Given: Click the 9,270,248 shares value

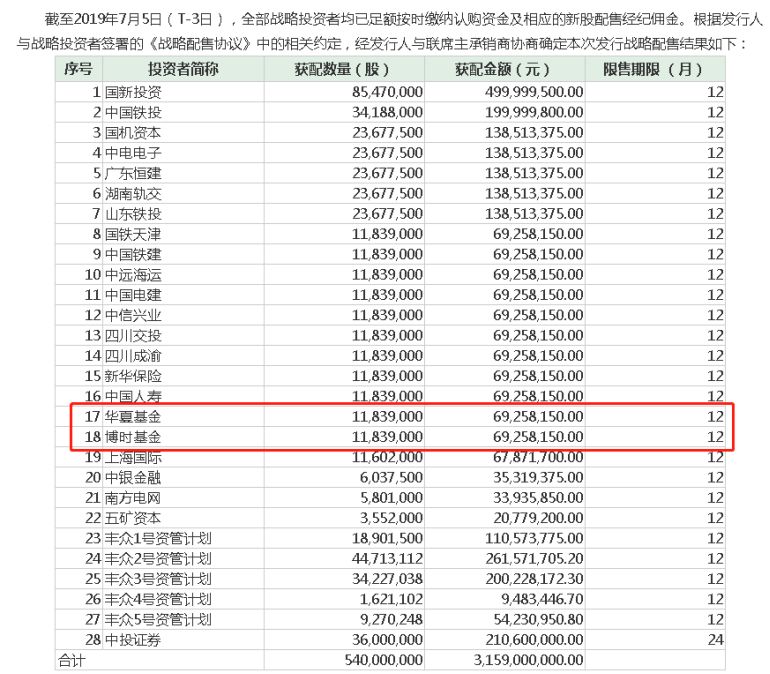Looking at the screenshot, I should (x=391, y=619).
